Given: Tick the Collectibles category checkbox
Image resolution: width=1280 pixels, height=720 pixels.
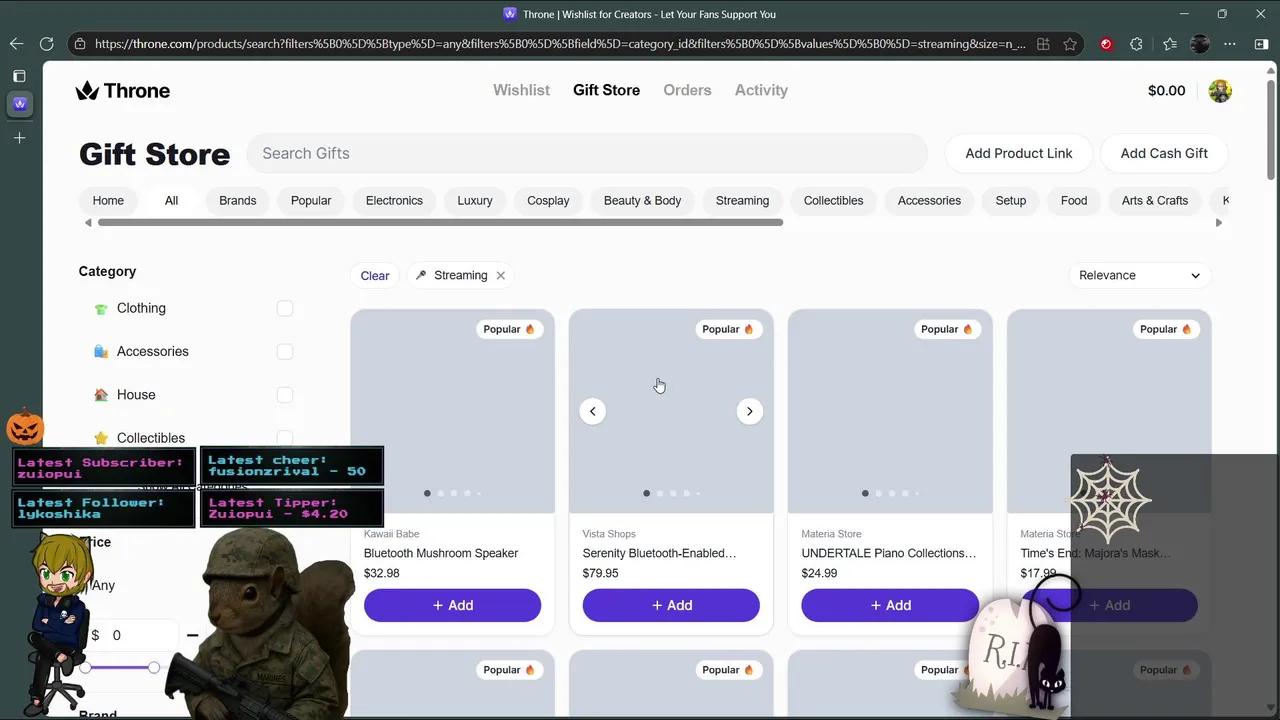Looking at the screenshot, I should (285, 438).
